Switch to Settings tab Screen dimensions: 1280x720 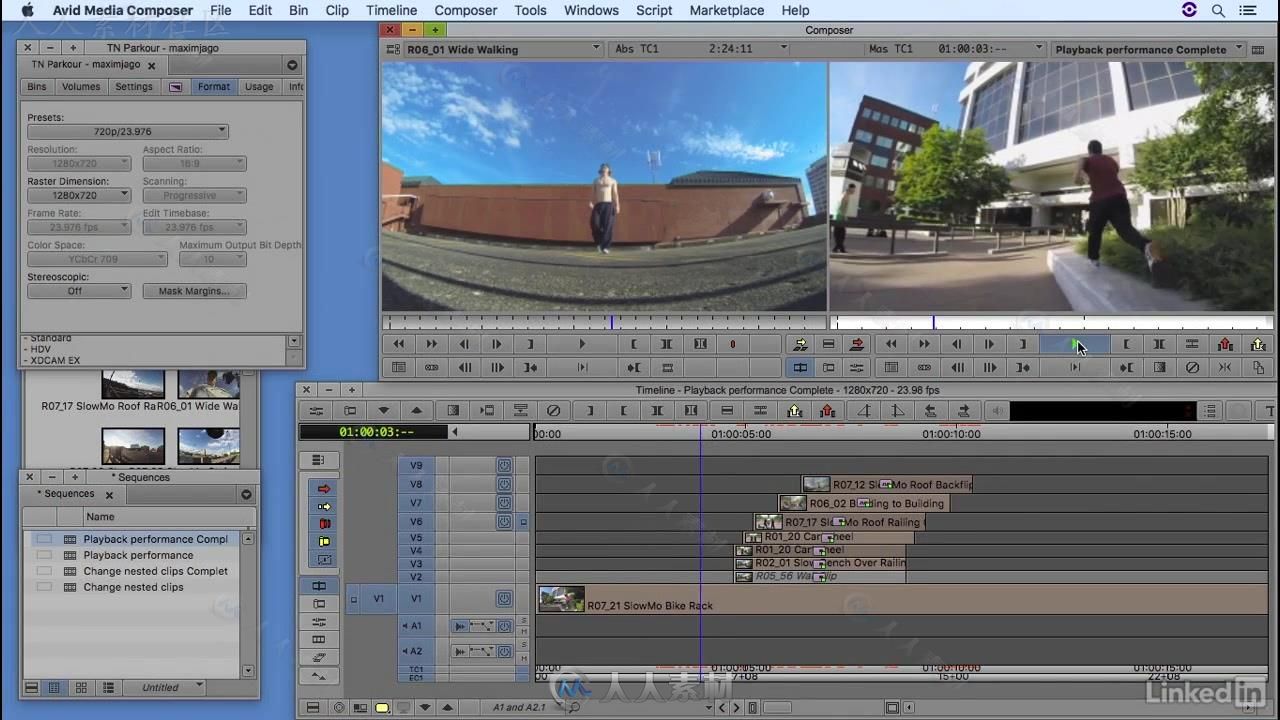coord(134,87)
